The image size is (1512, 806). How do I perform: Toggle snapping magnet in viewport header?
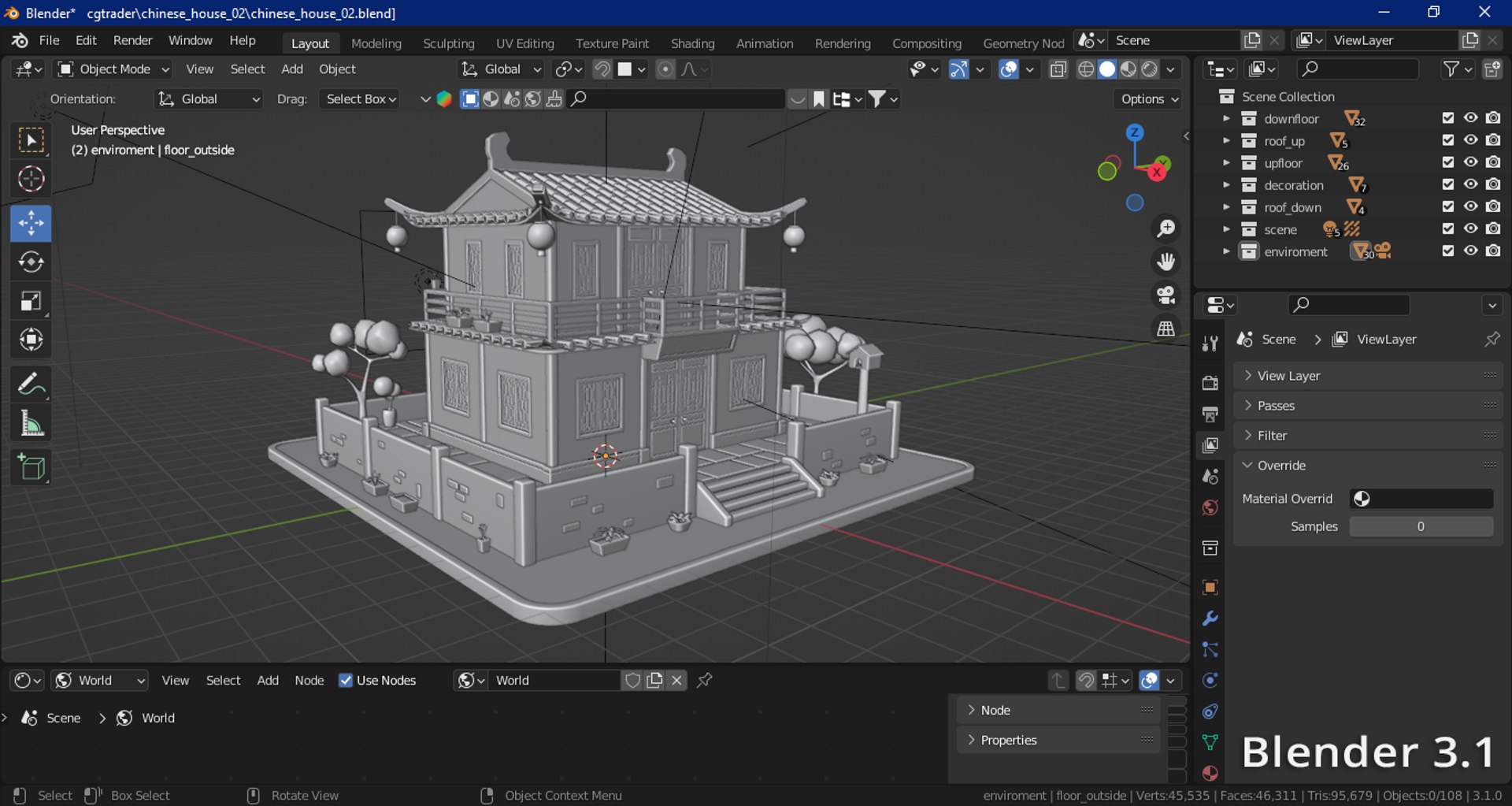pyautogui.click(x=602, y=69)
